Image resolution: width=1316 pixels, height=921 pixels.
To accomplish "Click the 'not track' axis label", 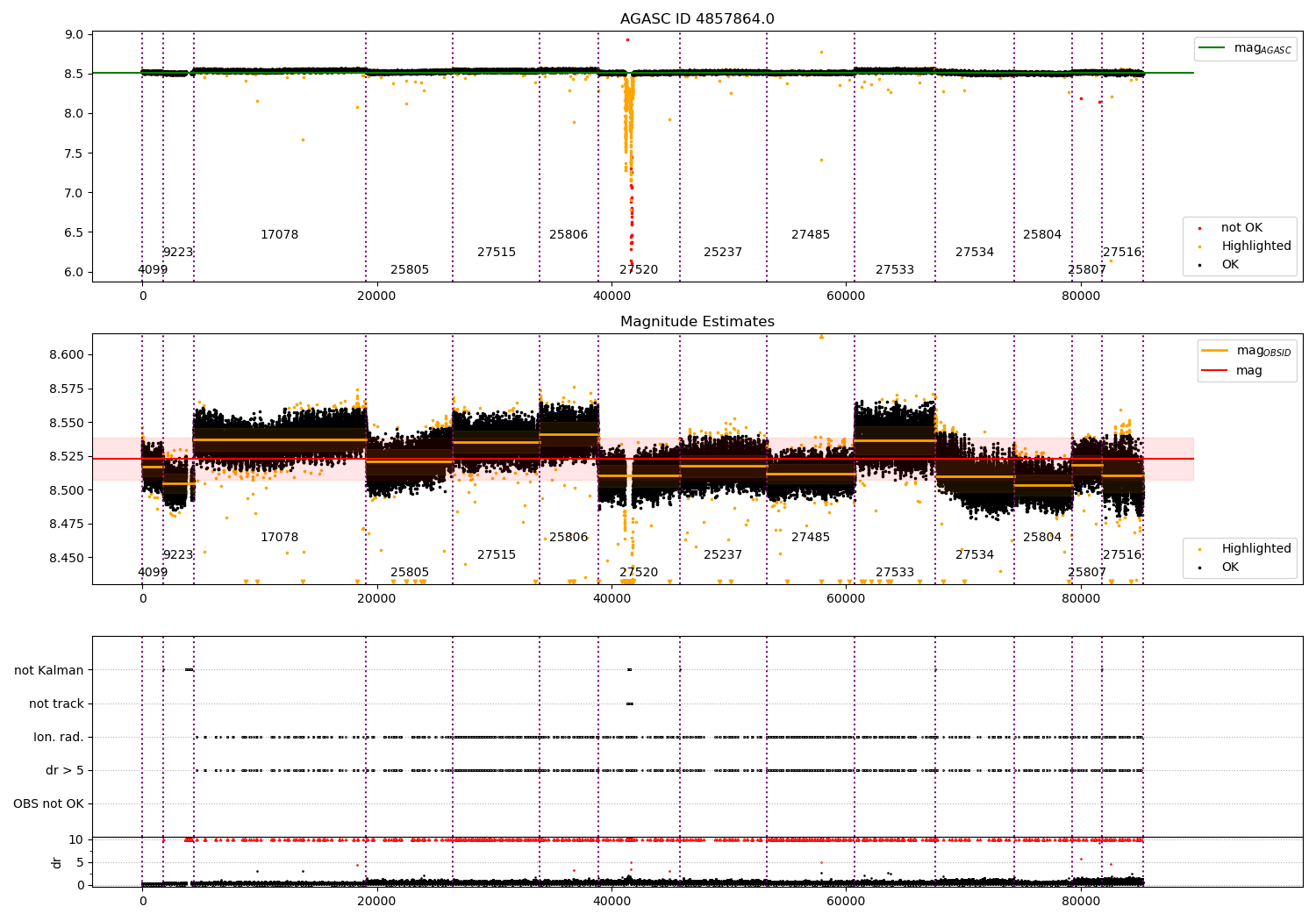I will click(x=56, y=703).
